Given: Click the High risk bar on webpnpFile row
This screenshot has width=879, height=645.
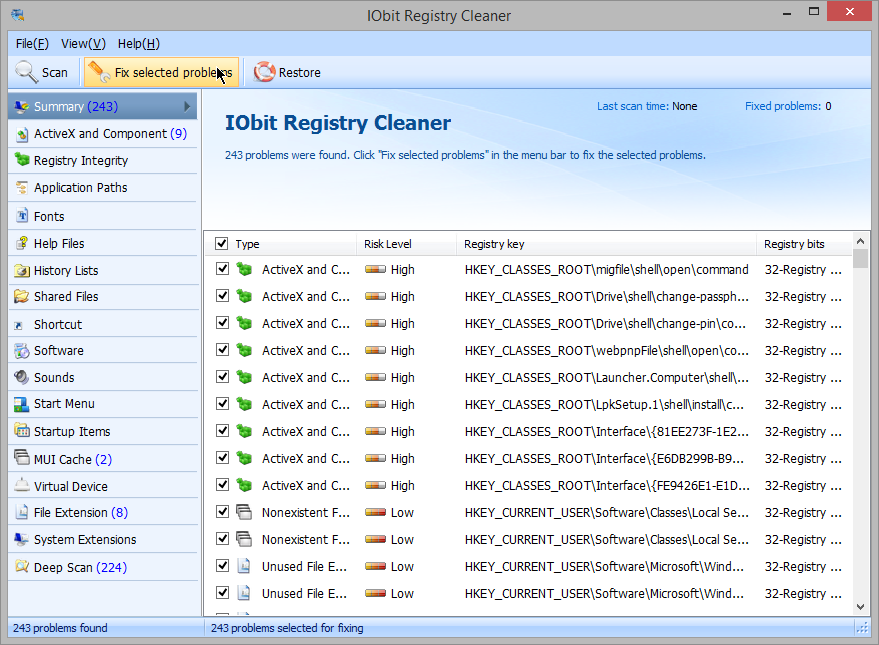Looking at the screenshot, I should 375,350.
